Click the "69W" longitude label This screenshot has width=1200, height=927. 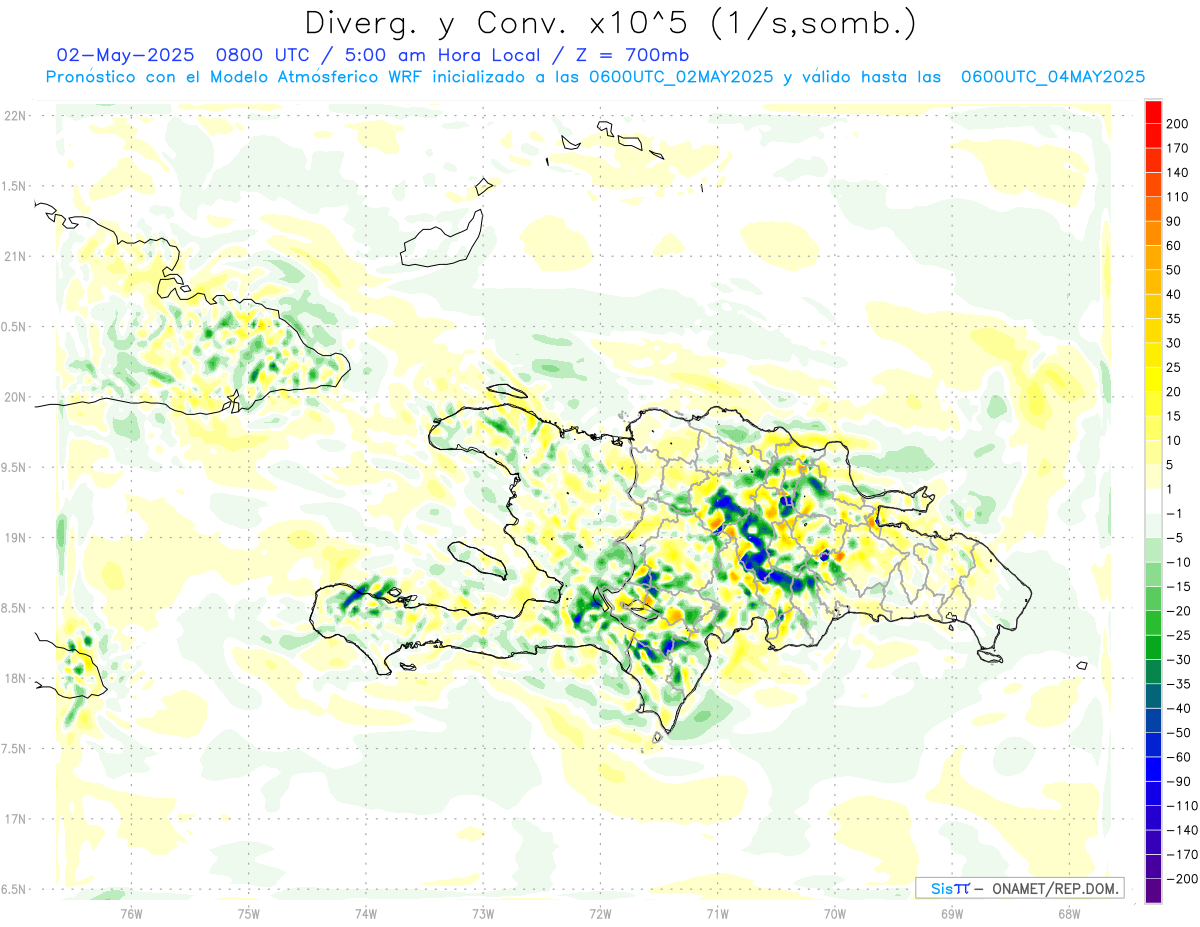coord(952,913)
